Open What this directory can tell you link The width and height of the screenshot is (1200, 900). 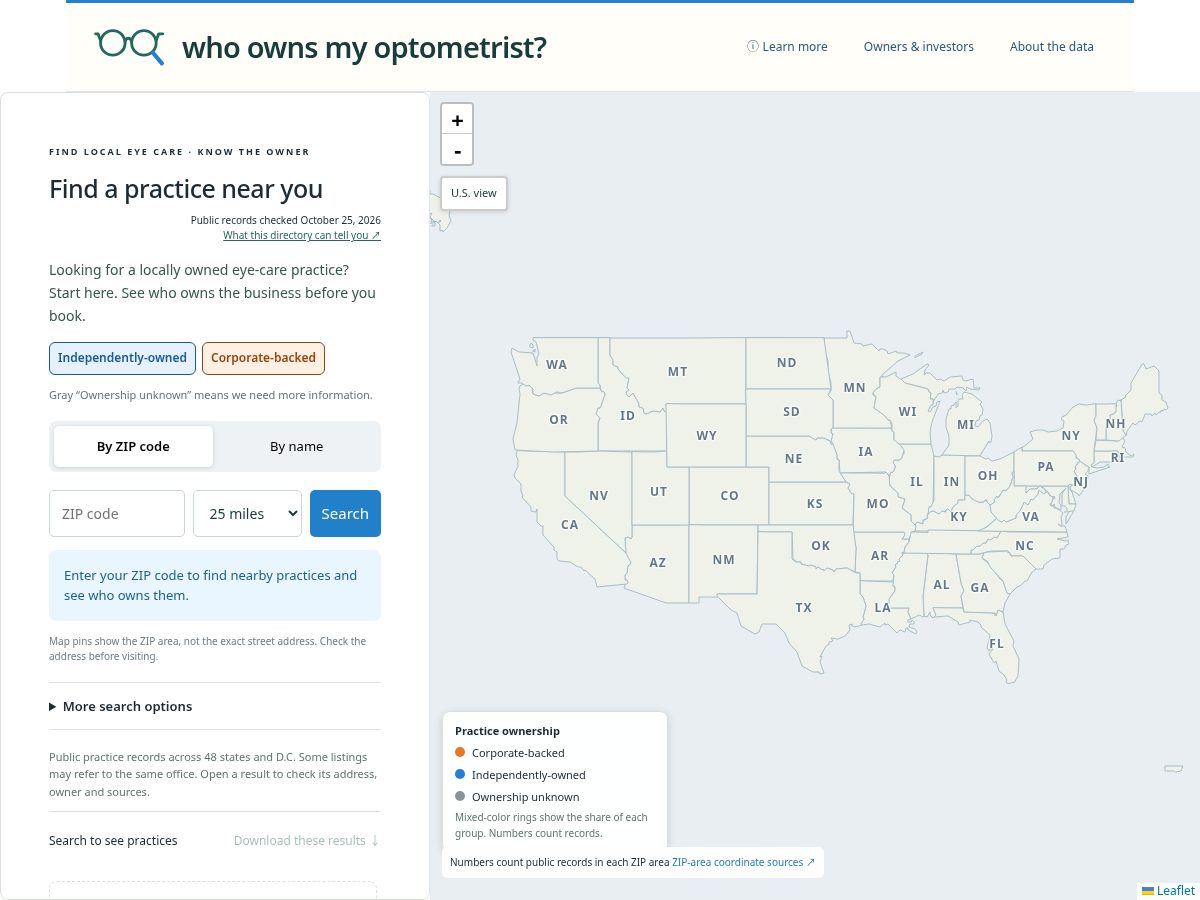pos(302,236)
